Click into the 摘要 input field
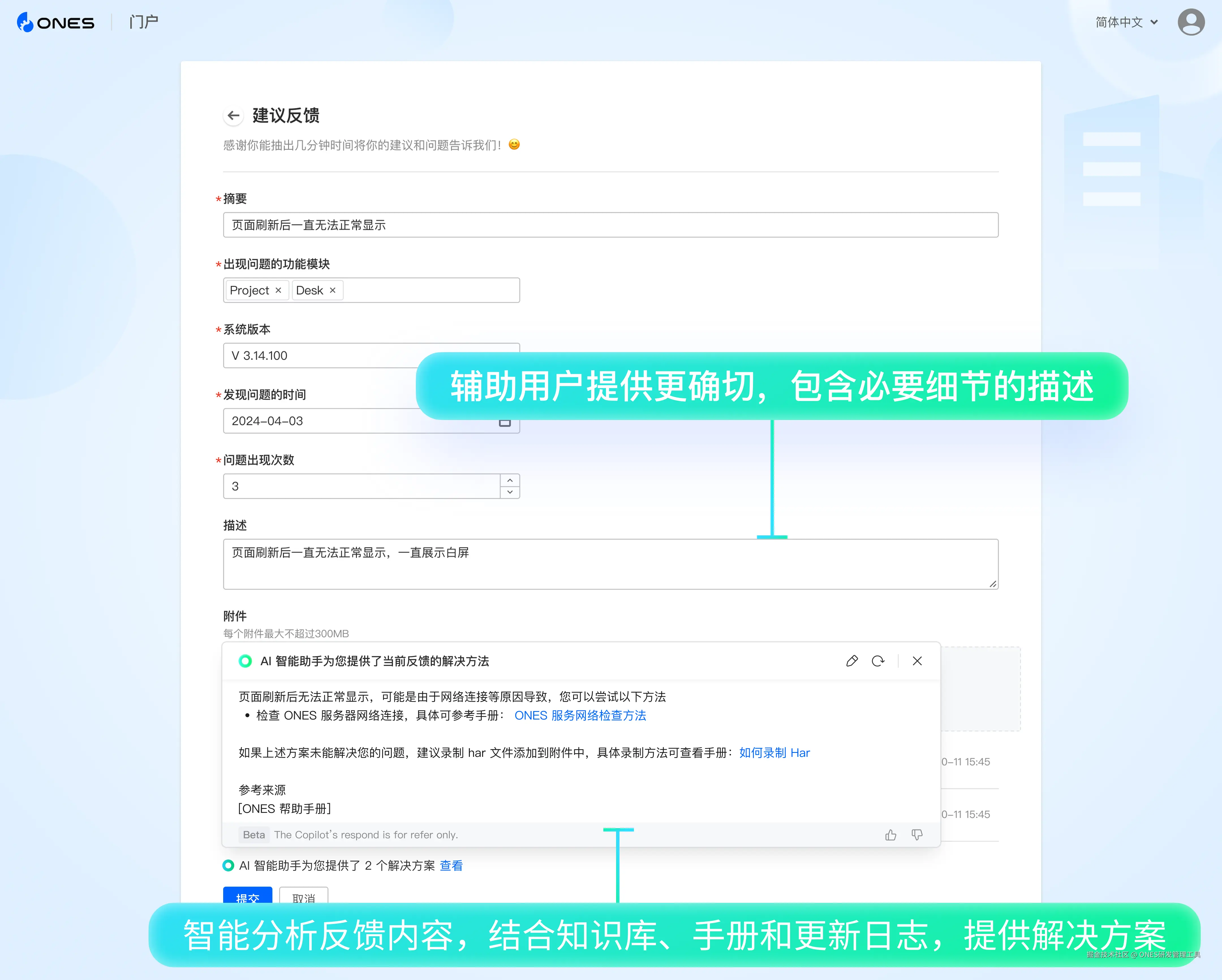This screenshot has height=980, width=1222. (610, 225)
